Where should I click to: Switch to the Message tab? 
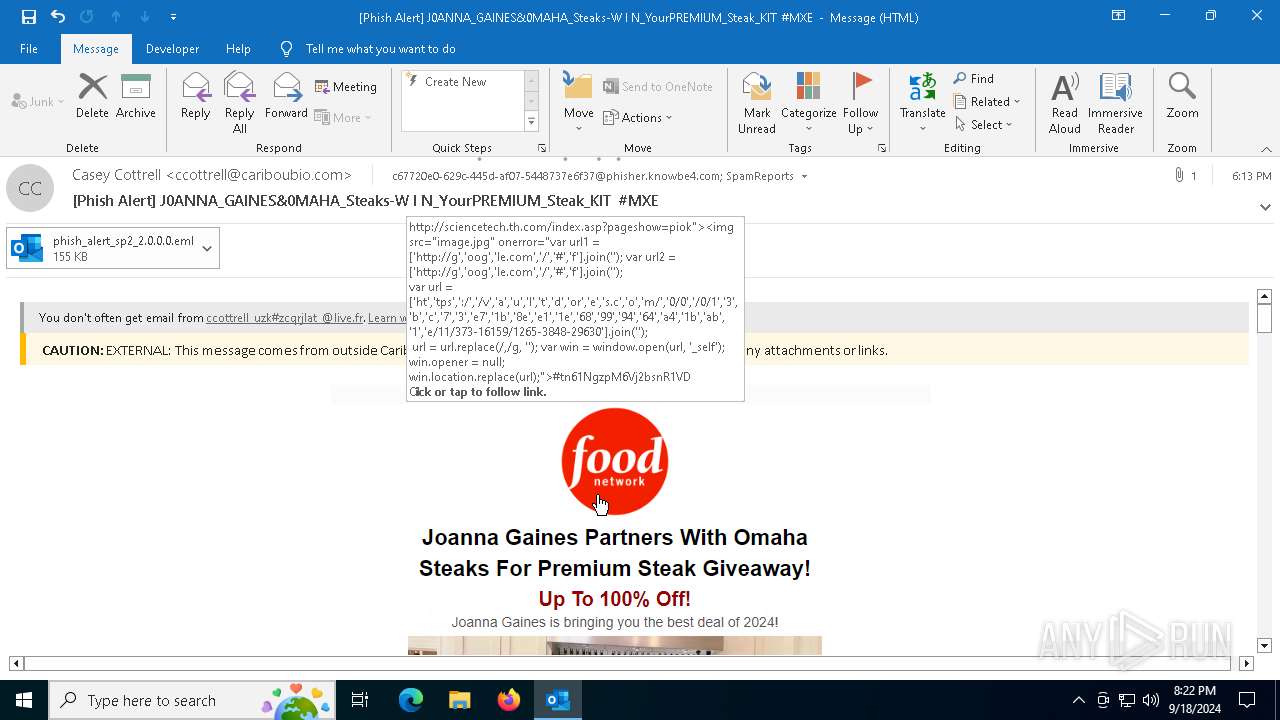tap(96, 48)
